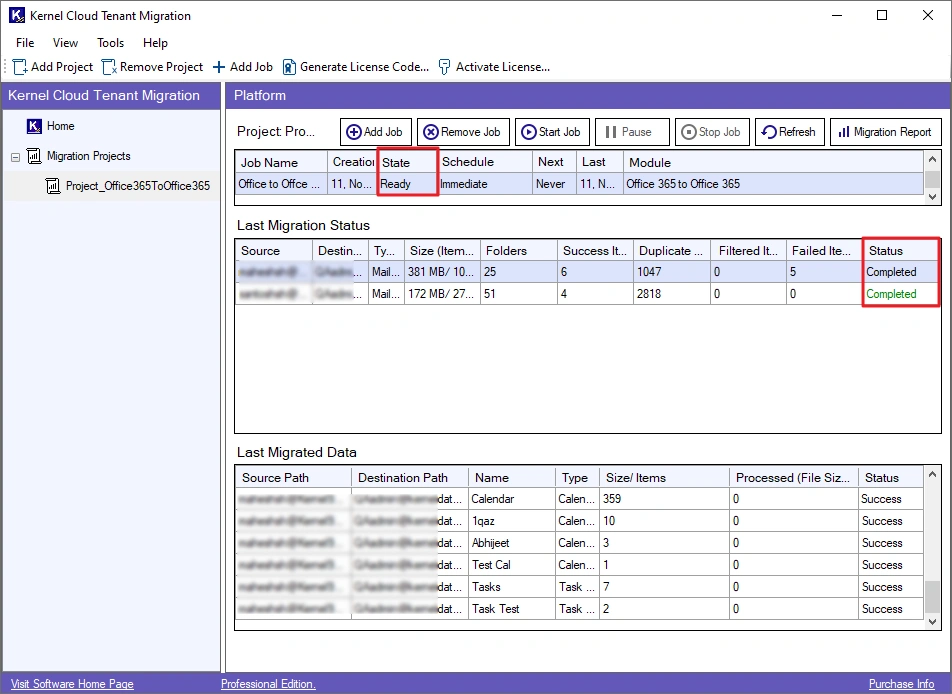Click Remove Project in the top toolbar
This screenshot has width=952, height=694.
point(152,67)
